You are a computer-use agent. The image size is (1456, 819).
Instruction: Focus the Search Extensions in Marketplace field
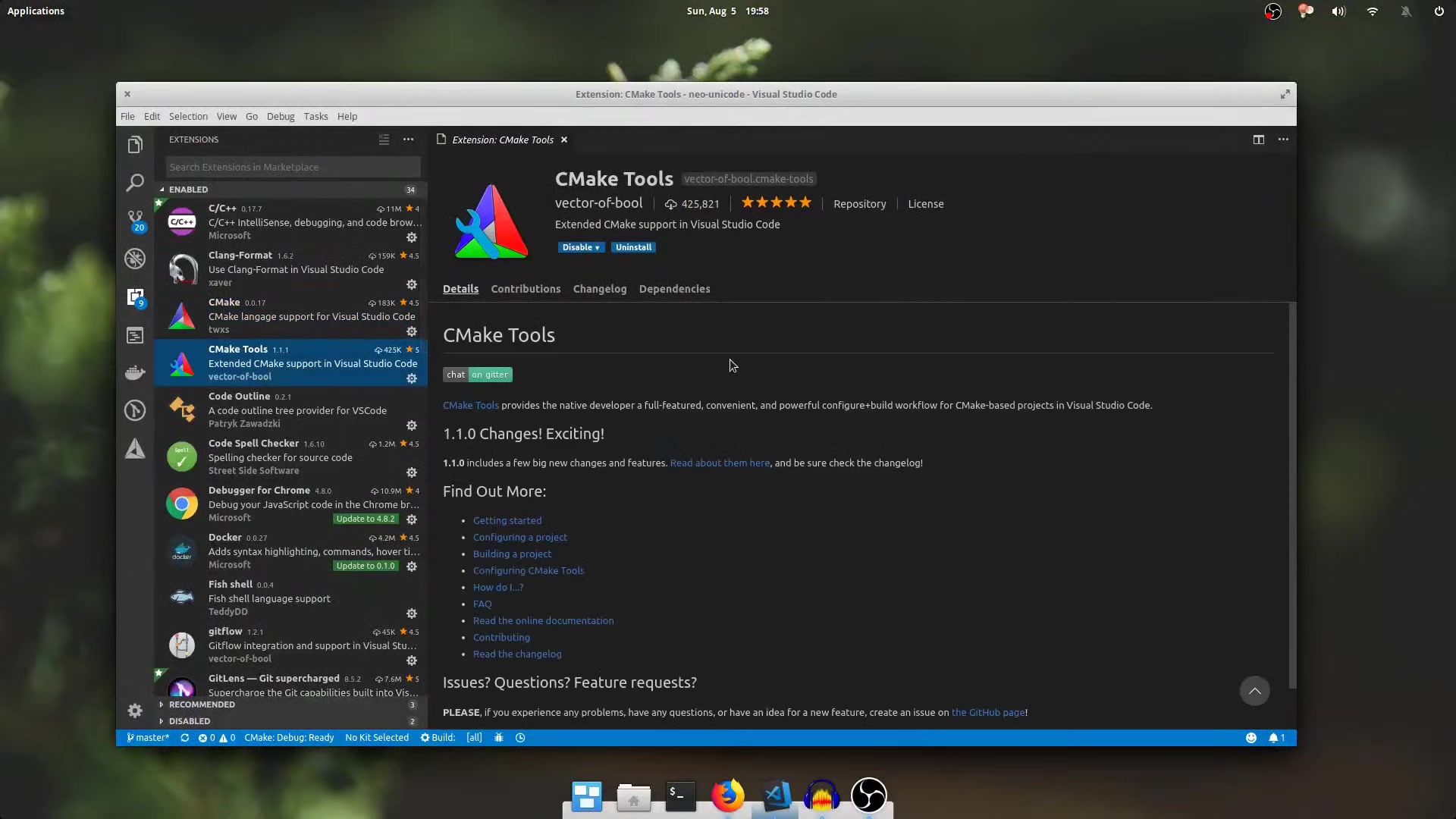pyautogui.click(x=293, y=167)
